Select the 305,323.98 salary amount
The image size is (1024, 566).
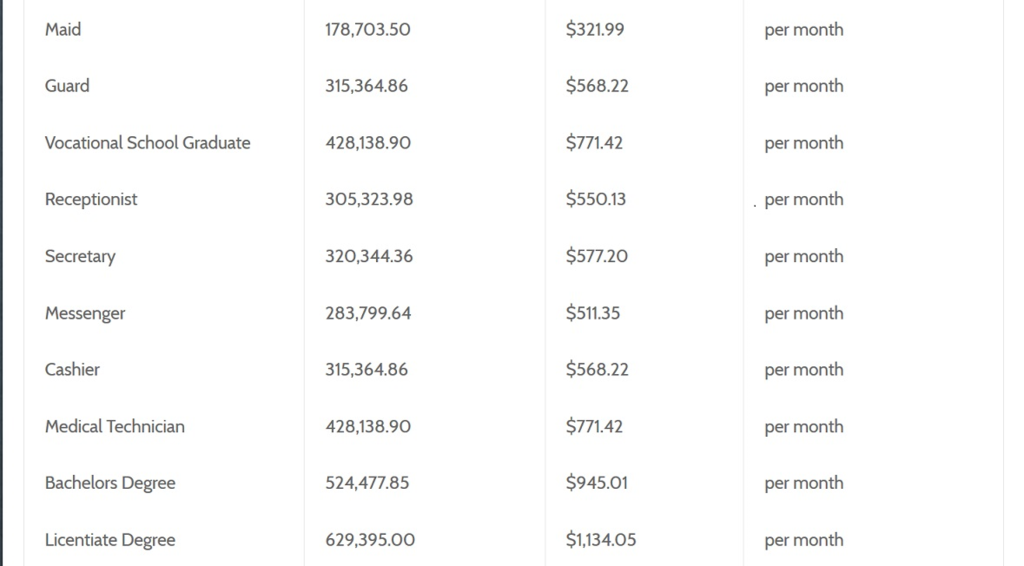point(369,199)
